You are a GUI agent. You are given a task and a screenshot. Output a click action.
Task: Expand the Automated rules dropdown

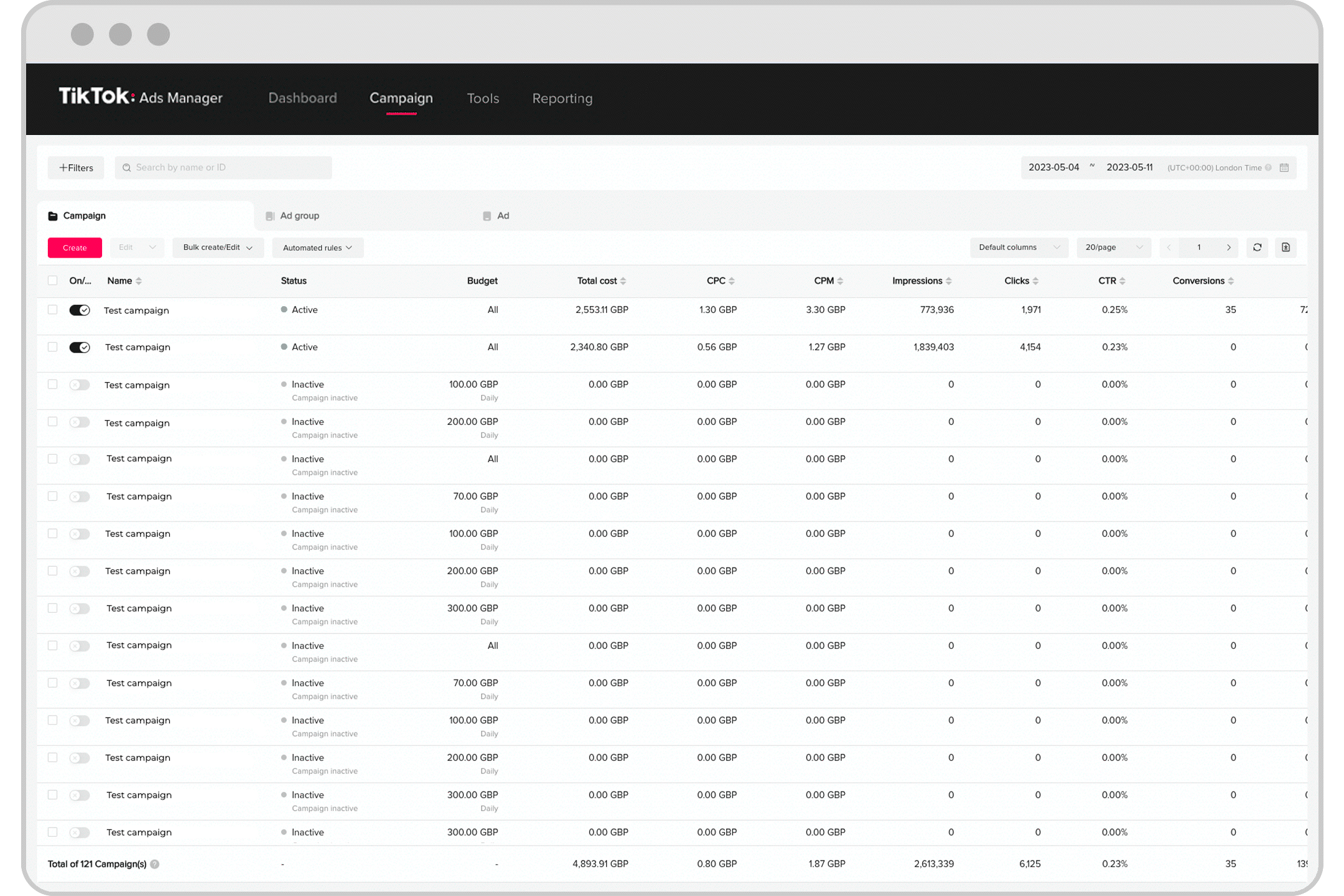pos(317,247)
